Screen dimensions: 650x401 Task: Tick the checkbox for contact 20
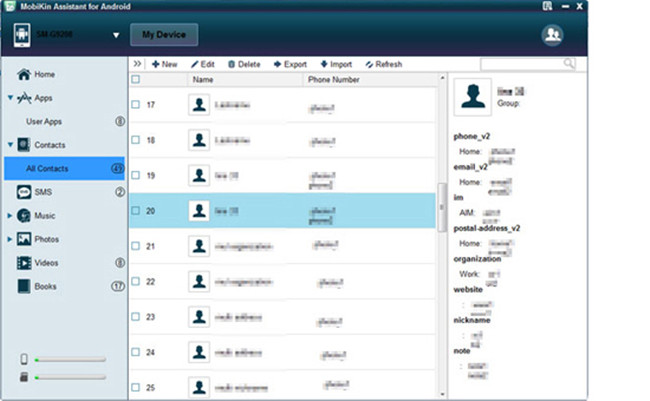tap(136, 211)
